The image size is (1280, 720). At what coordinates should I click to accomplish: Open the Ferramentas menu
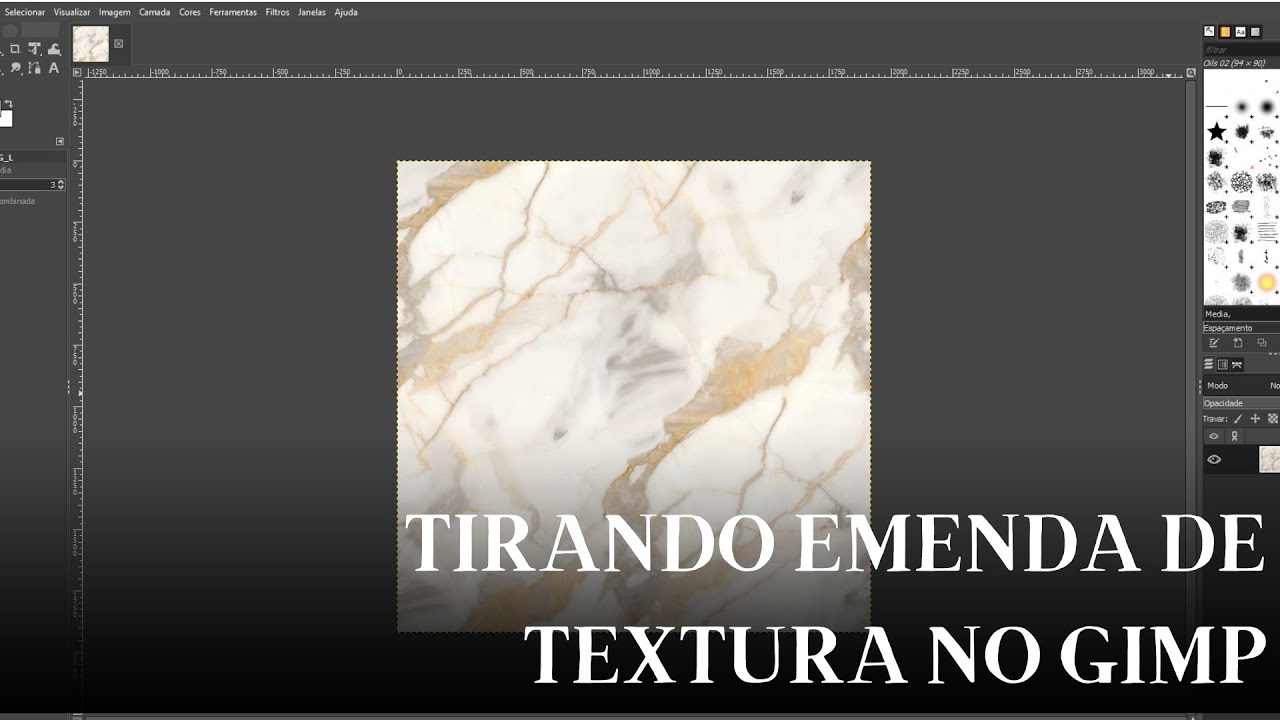(x=233, y=12)
